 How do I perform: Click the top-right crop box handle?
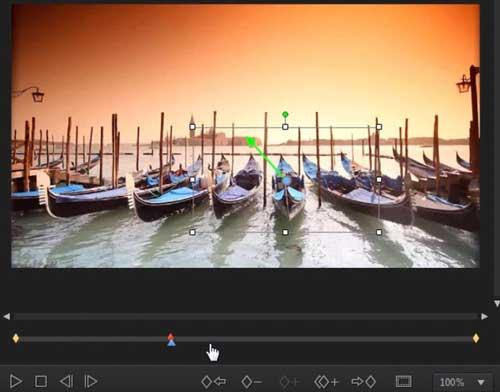coord(379,127)
